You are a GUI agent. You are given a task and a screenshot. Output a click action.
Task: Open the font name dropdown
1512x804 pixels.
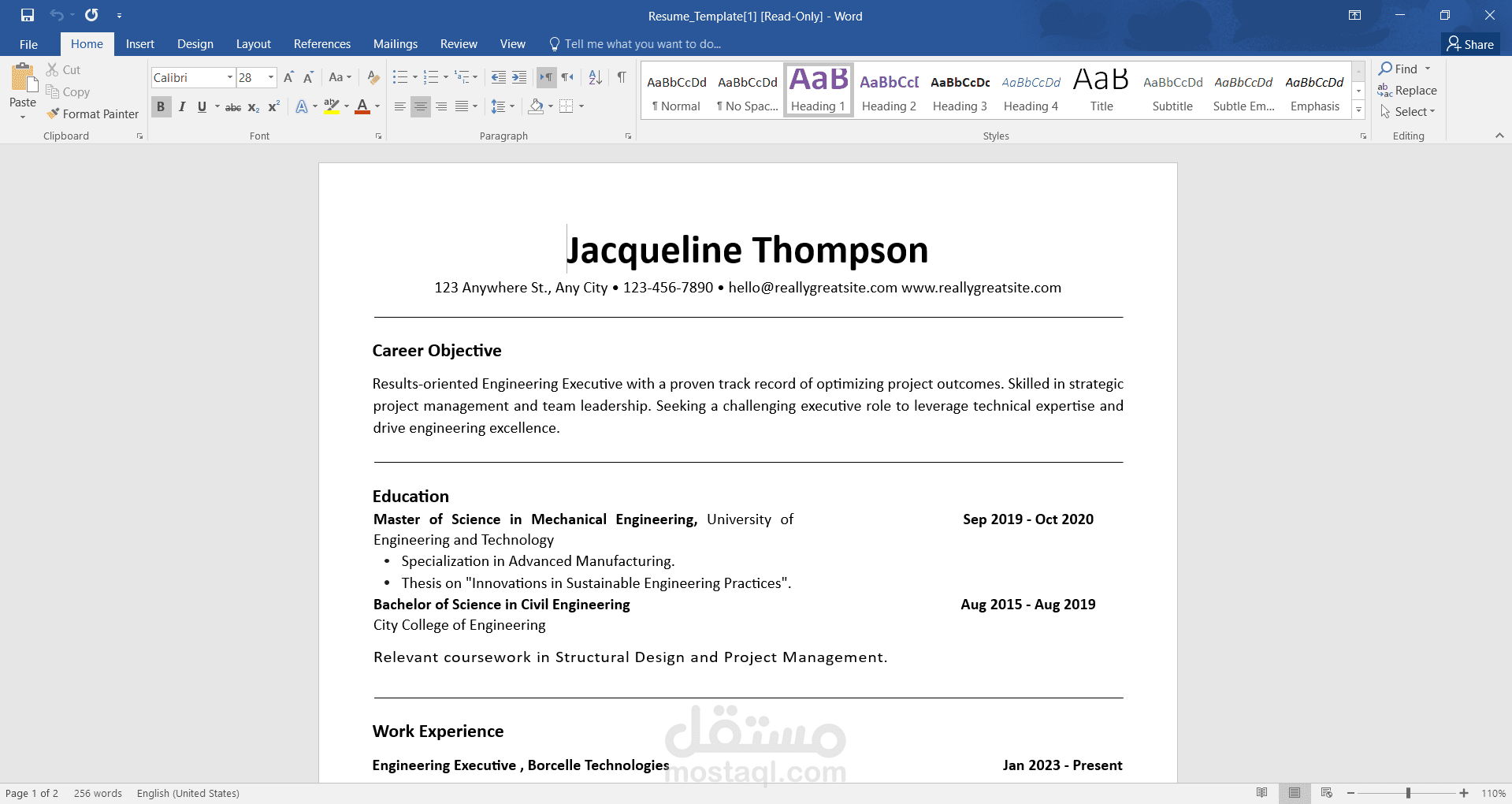230,77
